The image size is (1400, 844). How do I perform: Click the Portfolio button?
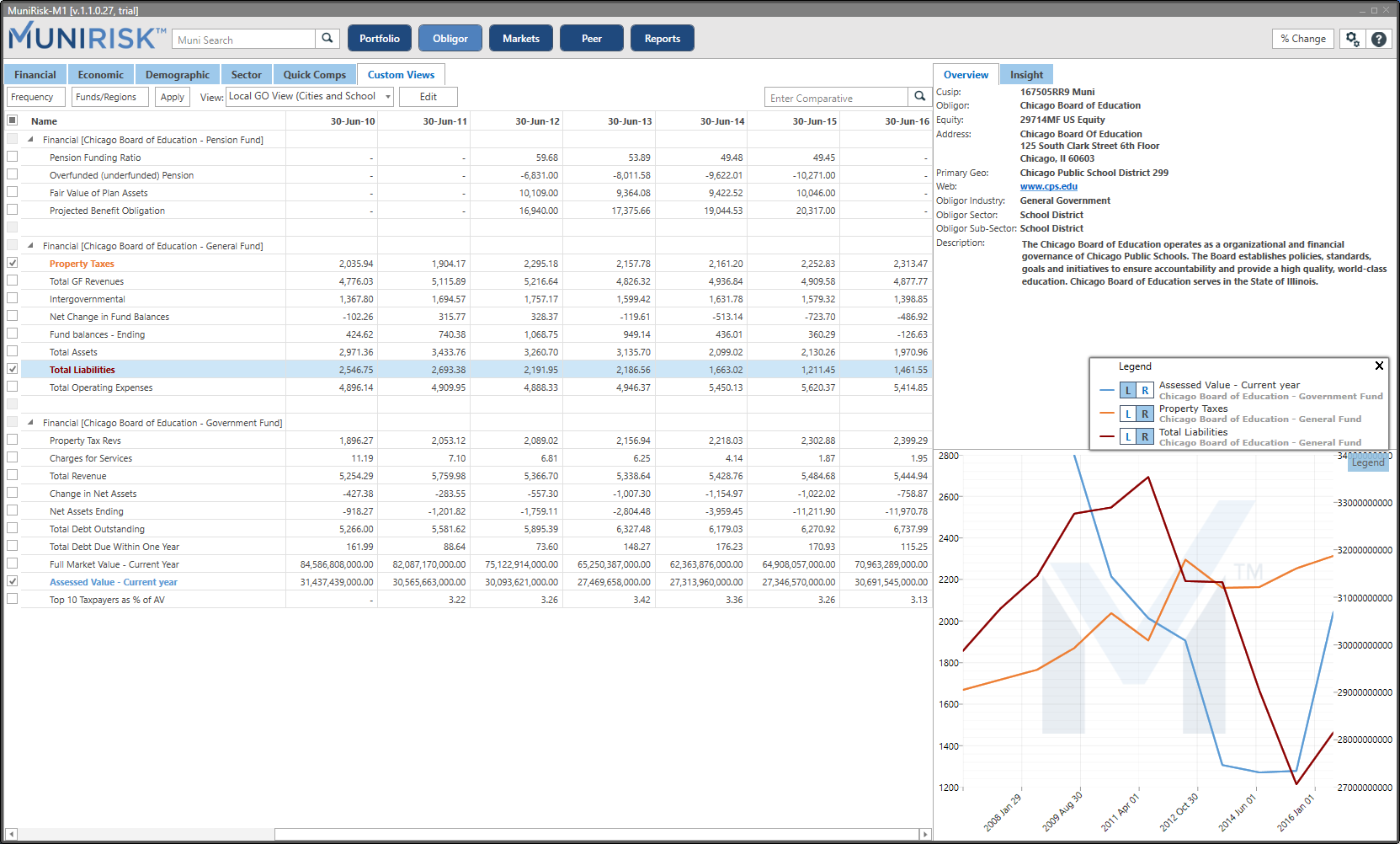[x=380, y=39]
